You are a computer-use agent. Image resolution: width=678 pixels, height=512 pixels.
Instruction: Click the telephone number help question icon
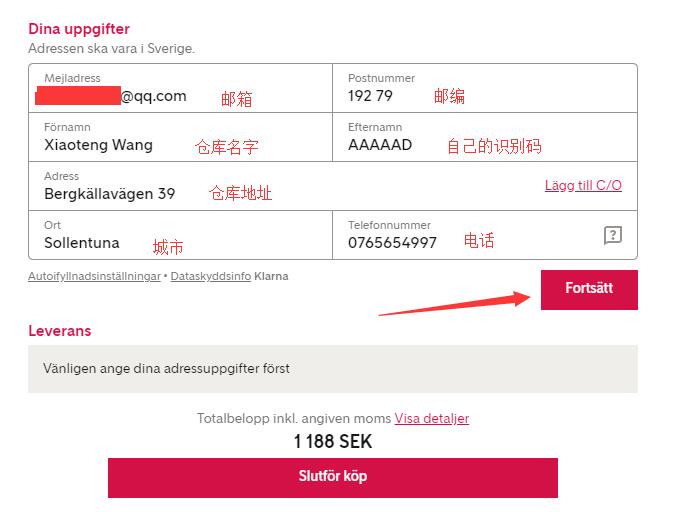tap(612, 235)
